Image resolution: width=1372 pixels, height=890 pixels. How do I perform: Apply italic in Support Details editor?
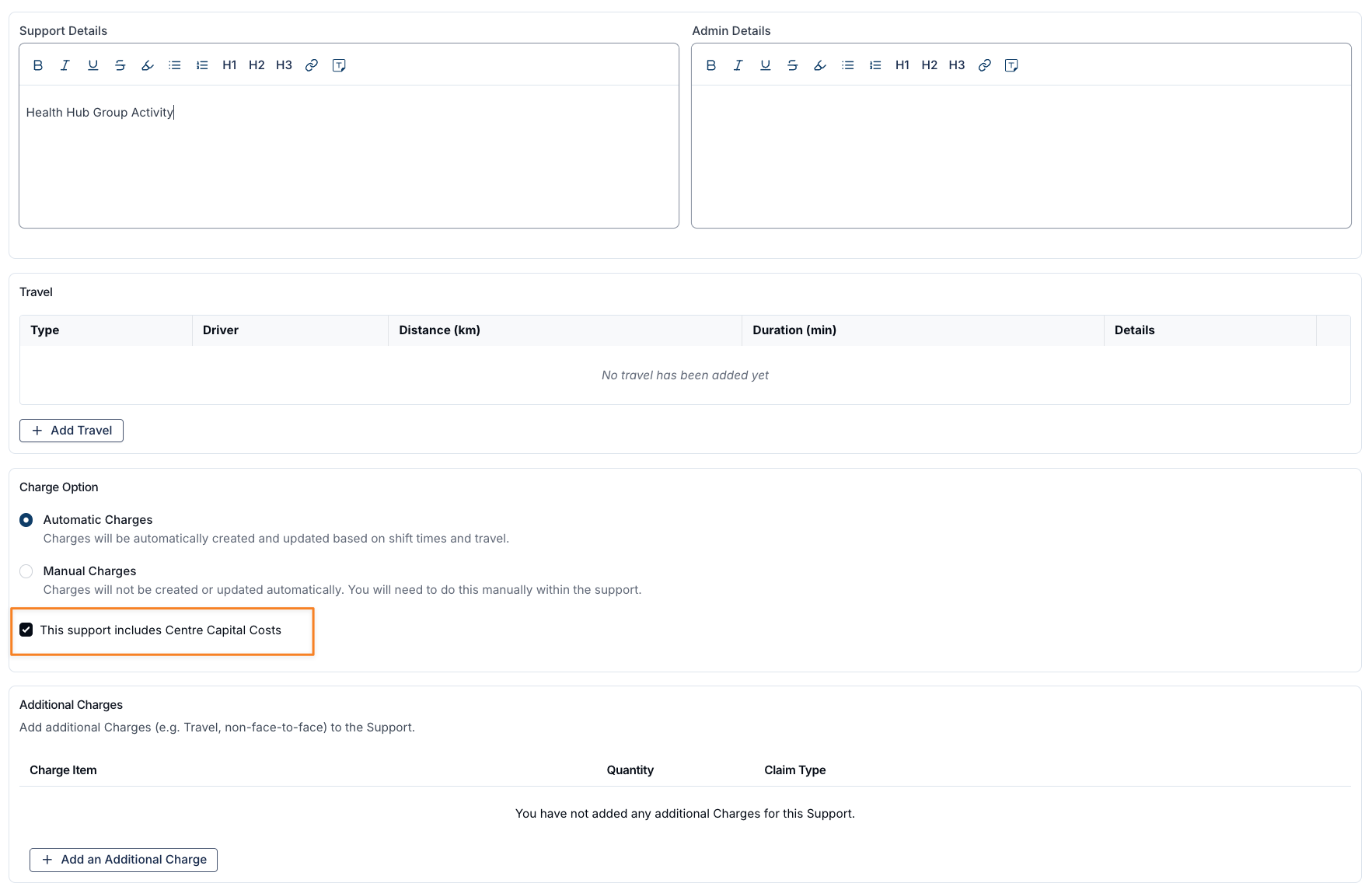pyautogui.click(x=65, y=65)
